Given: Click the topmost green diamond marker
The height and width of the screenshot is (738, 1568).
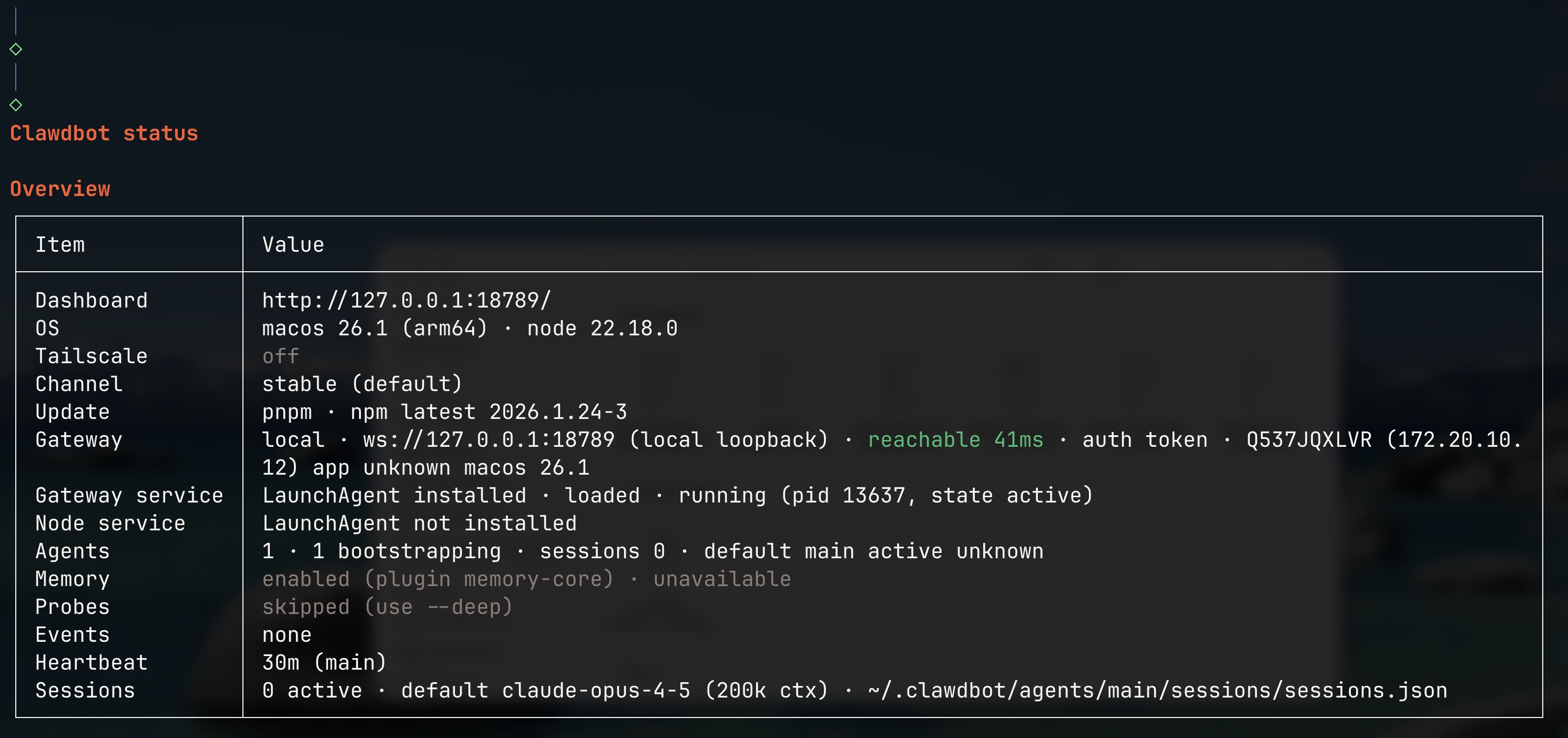Looking at the screenshot, I should pyautogui.click(x=16, y=49).
